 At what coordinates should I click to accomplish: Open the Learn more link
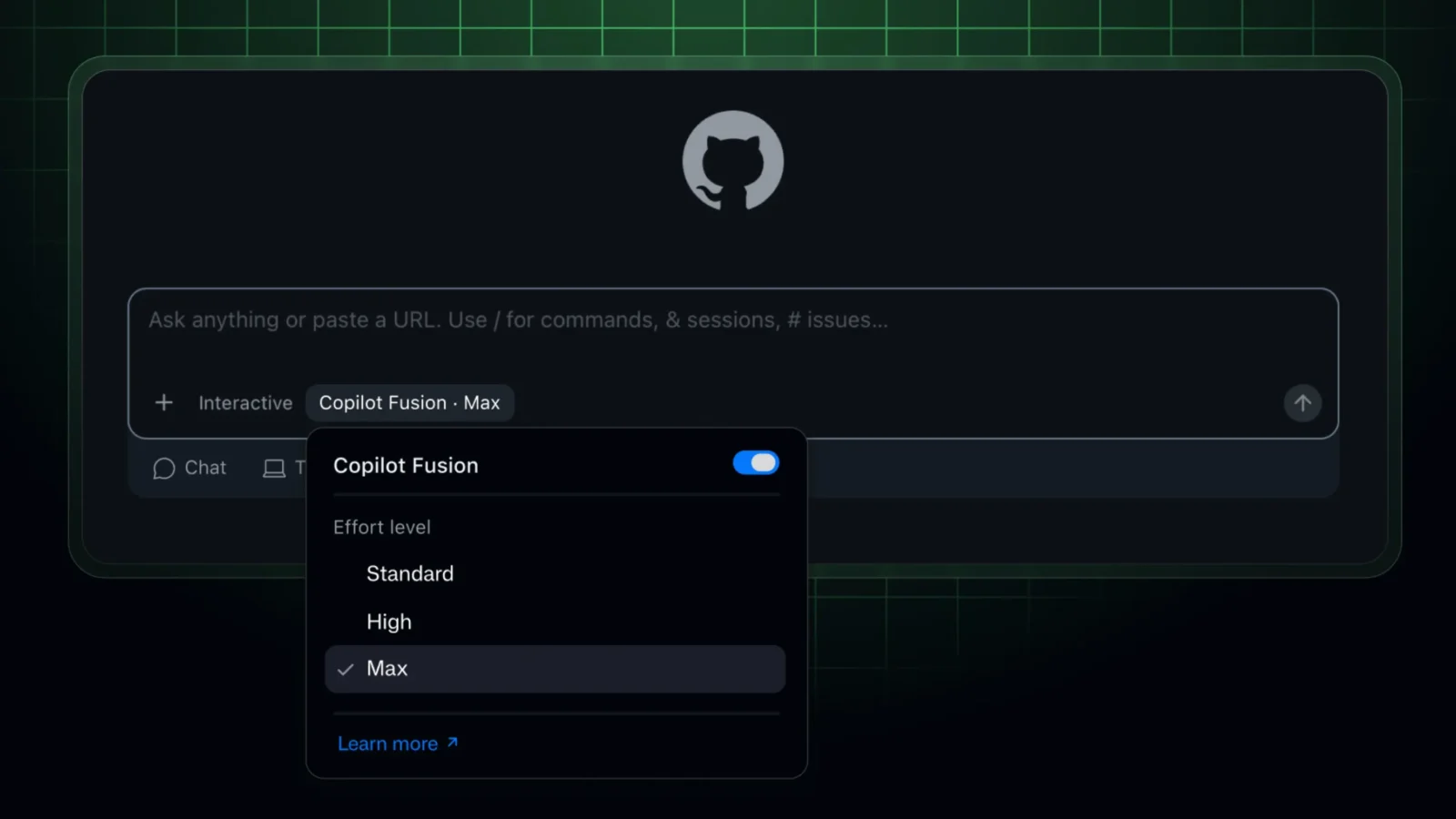click(x=398, y=743)
